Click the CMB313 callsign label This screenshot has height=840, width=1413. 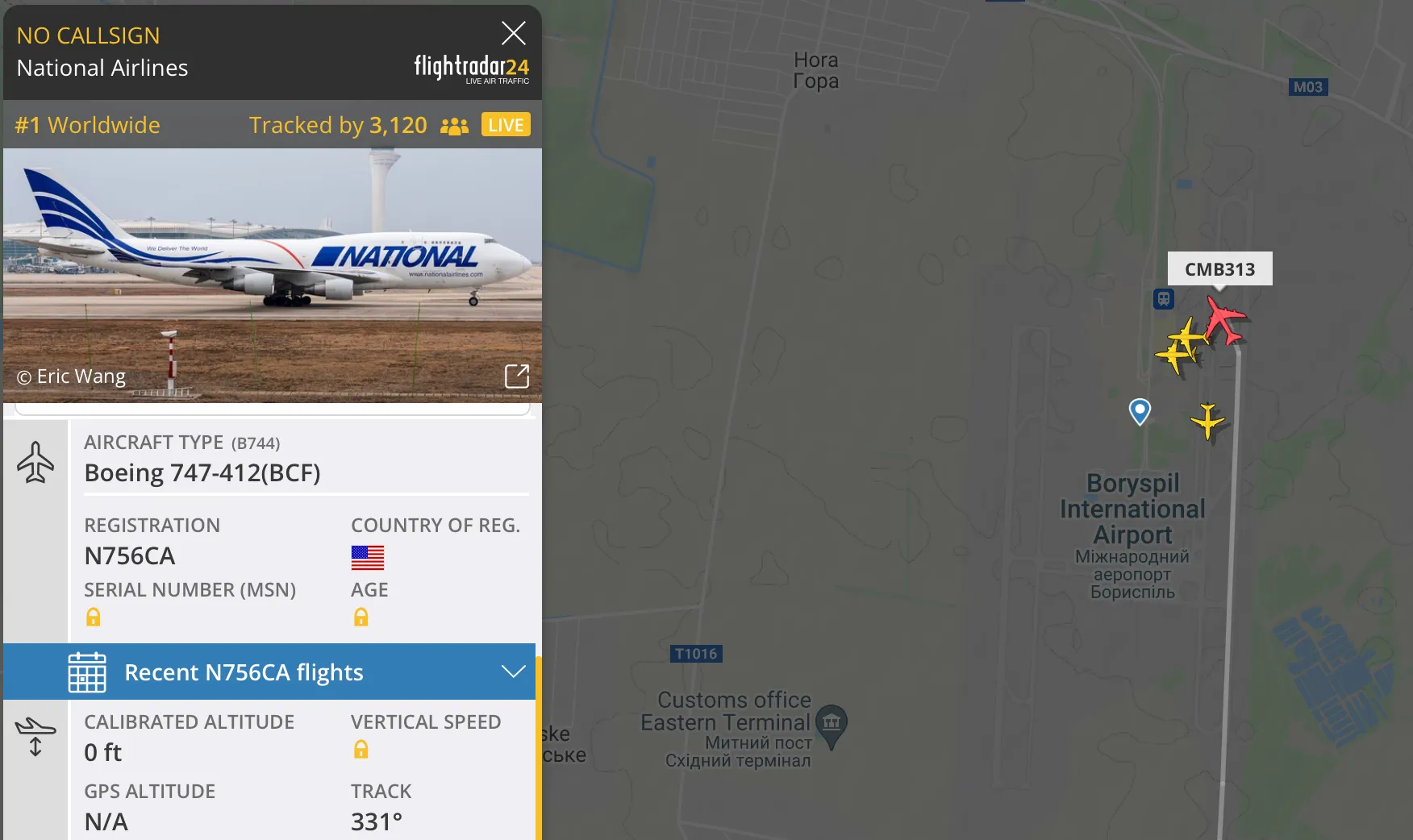click(1219, 269)
